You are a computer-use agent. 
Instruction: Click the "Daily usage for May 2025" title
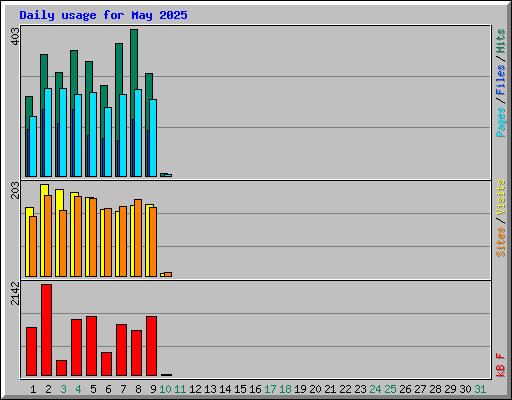coord(103,15)
